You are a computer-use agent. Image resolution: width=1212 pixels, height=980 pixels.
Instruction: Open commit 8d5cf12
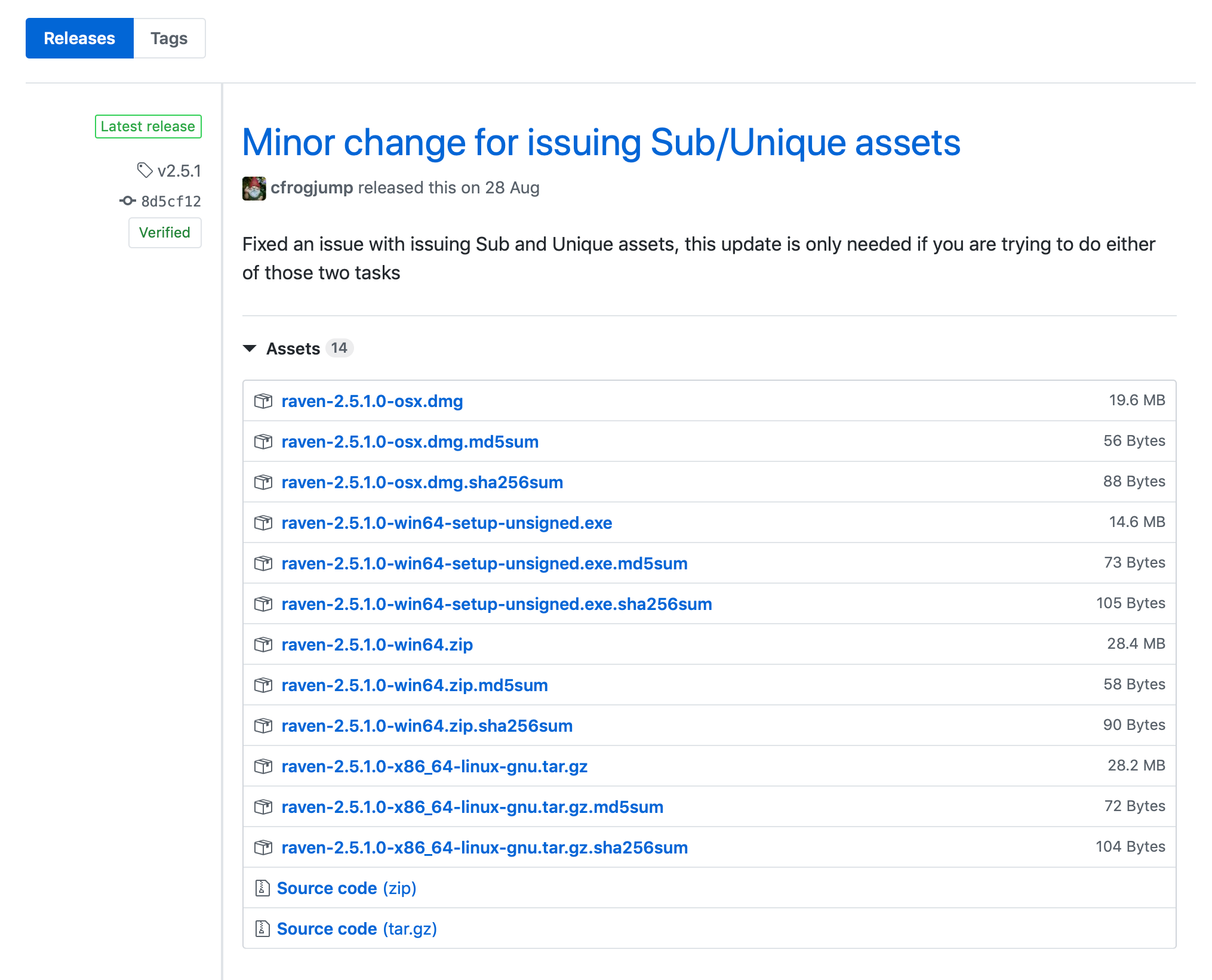click(171, 202)
